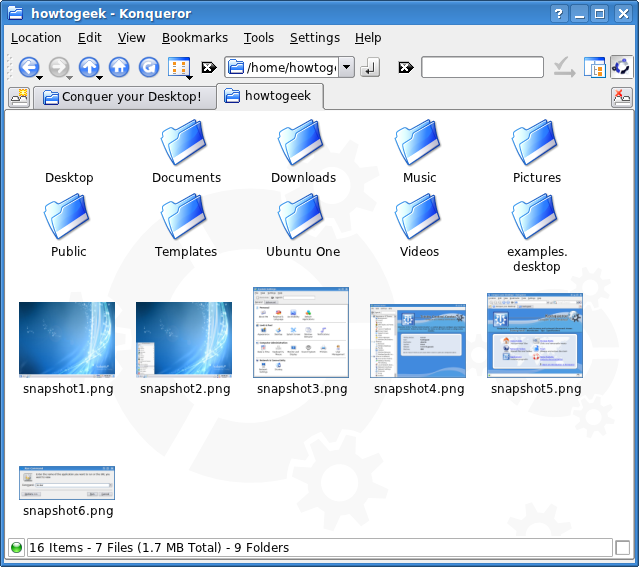The image size is (639, 567).
Task: Switch to the Conquer your Desktop! tab
Action: pos(125,97)
